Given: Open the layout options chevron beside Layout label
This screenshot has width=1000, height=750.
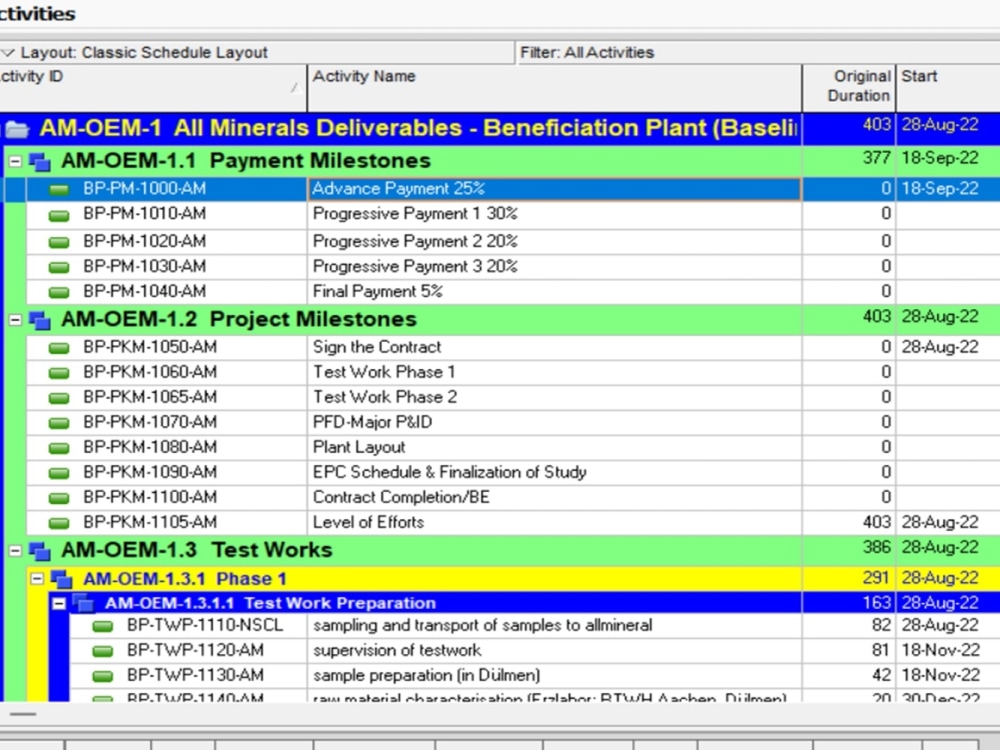Looking at the screenshot, I should click(x=8, y=52).
